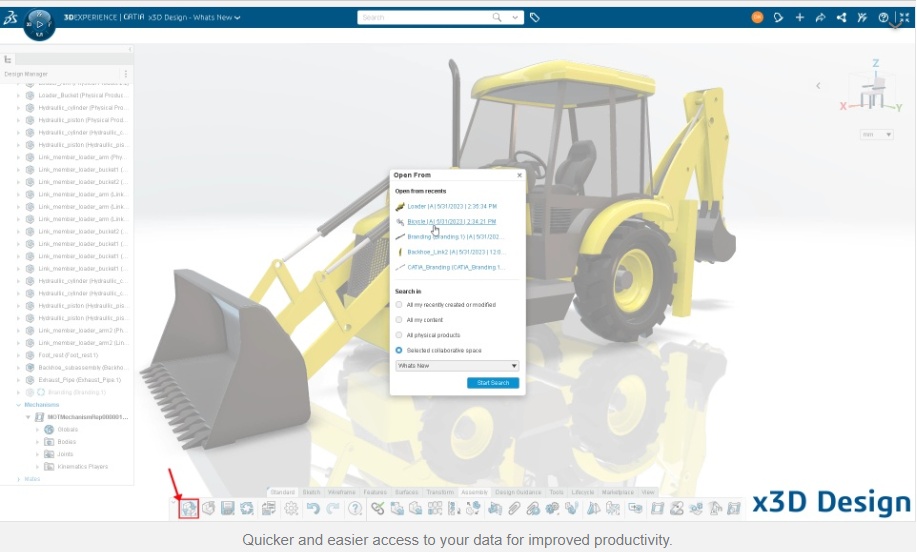Click the gear settings icon in action bar
917x552 pixels.
291,509
